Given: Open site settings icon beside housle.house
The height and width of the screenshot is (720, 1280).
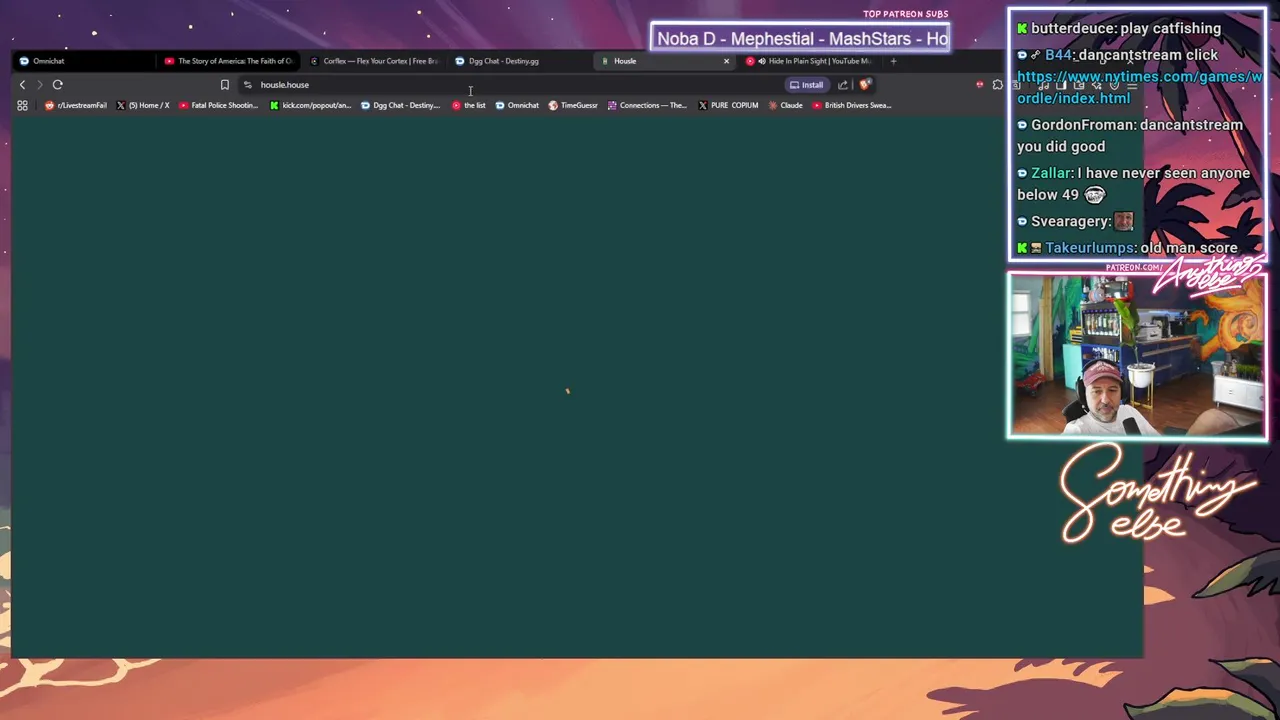Looking at the screenshot, I should click(x=248, y=85).
